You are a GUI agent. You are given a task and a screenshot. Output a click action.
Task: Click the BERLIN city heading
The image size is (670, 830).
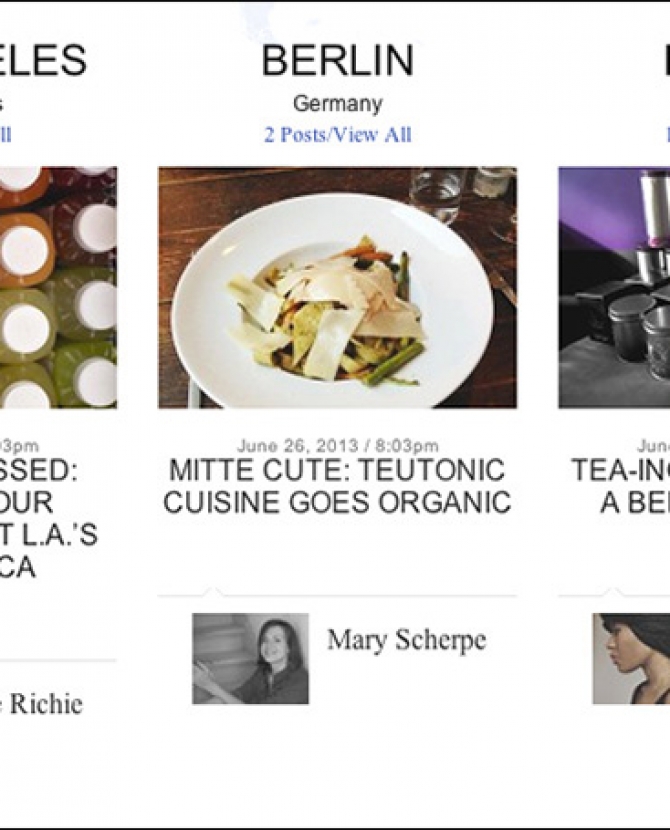point(337,61)
